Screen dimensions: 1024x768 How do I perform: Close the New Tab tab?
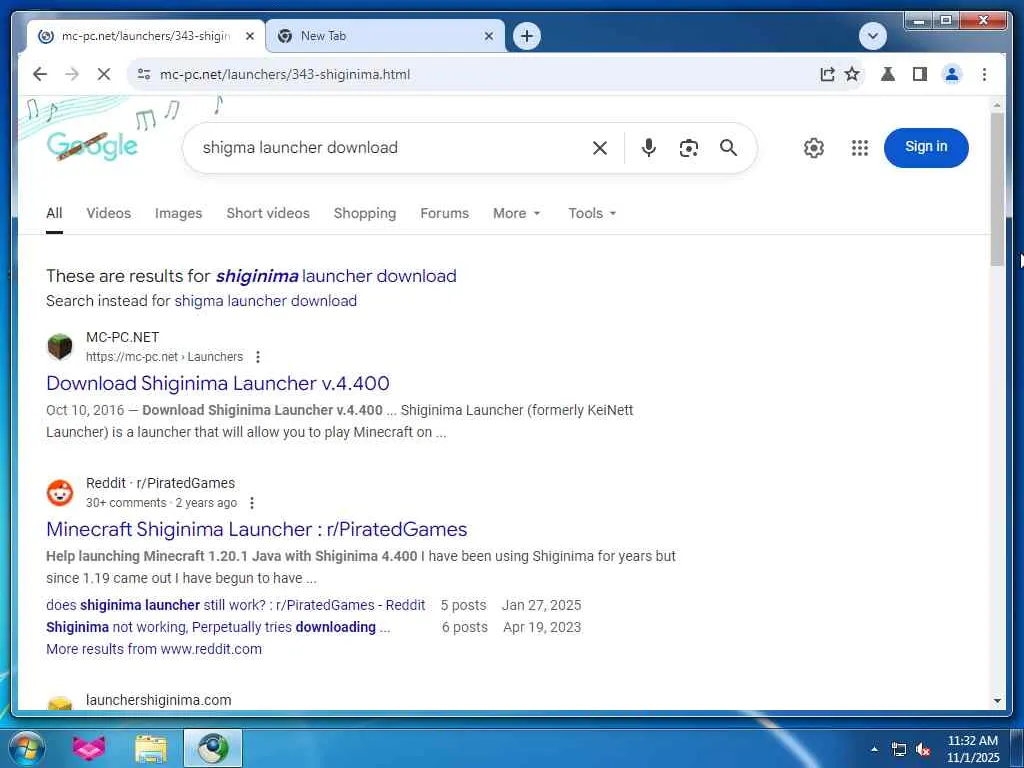pos(488,37)
